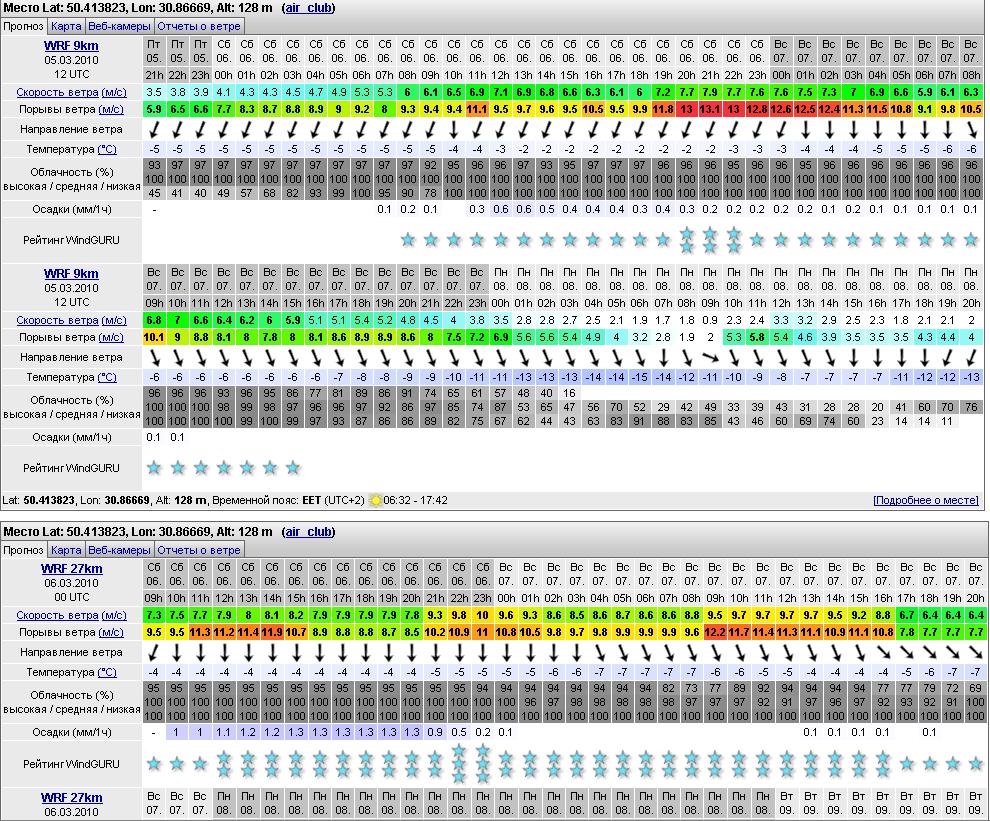Open the WRF 27km link dated 06.03.2010 00 UTC
Image resolution: width=990 pixels, height=821 pixels.
71,569
